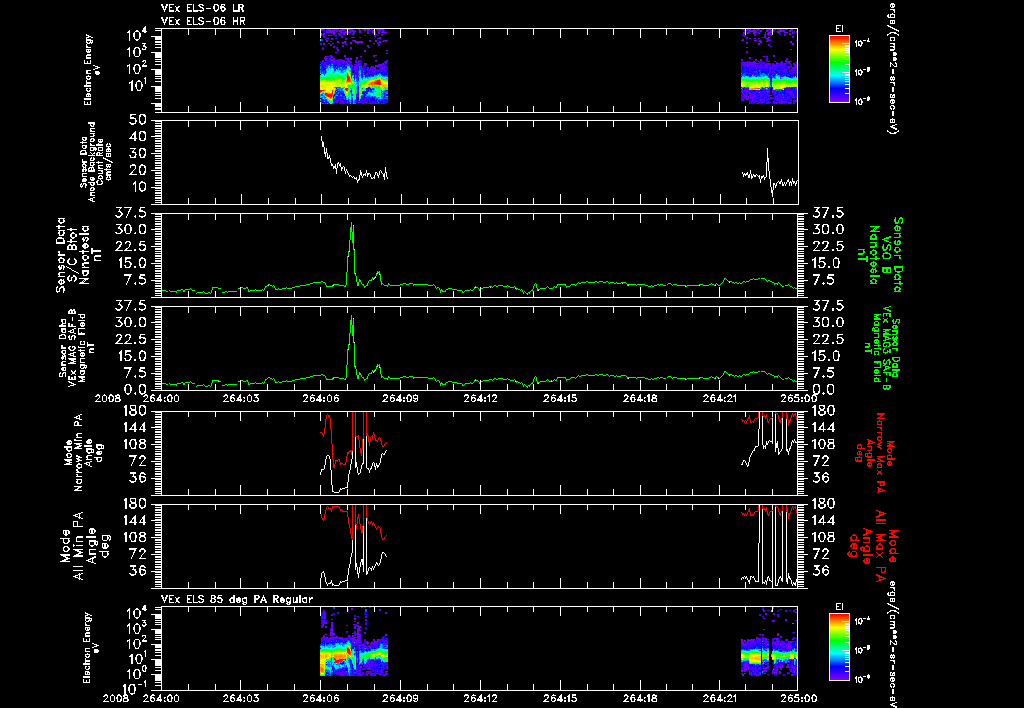The image size is (1024, 708).
Task: Click the '264:18' label on the bottom time axis
Action: click(639, 698)
